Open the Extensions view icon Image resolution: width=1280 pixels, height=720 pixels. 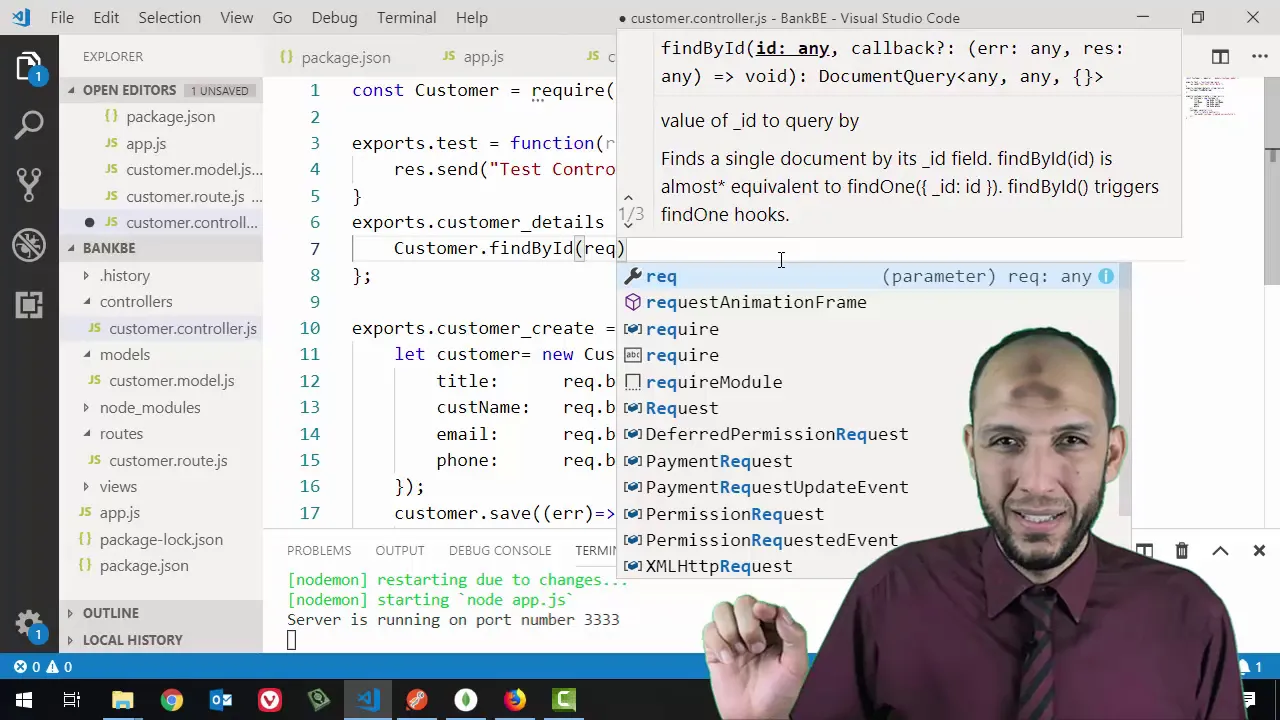pyautogui.click(x=29, y=304)
